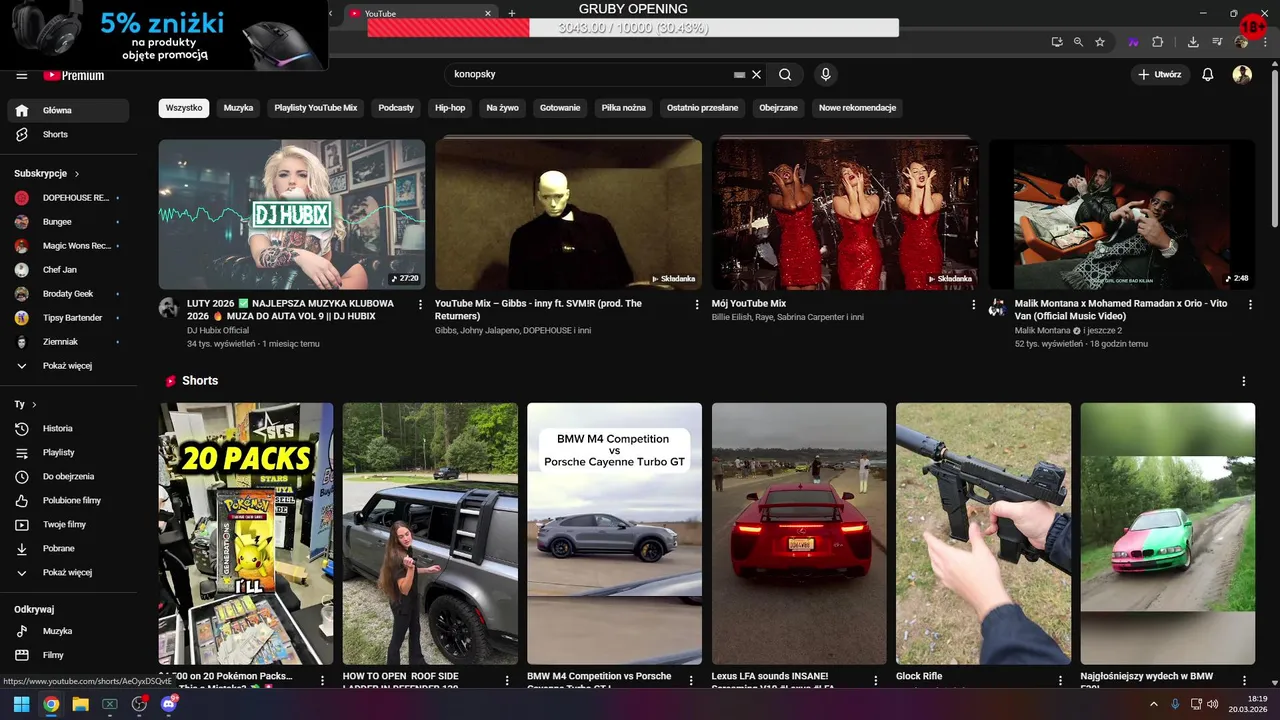
Task: Open the Windows Start menu
Action: pyautogui.click(x=21, y=704)
